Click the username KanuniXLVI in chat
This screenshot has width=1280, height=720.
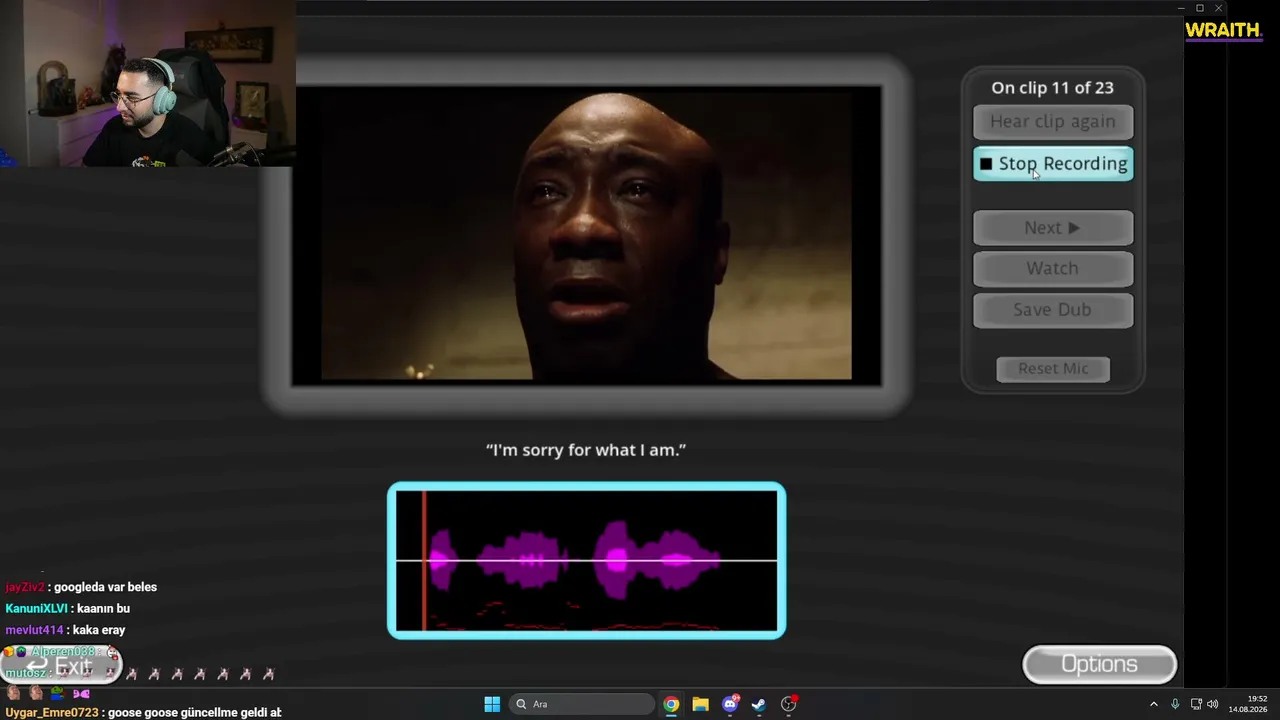[x=36, y=608]
